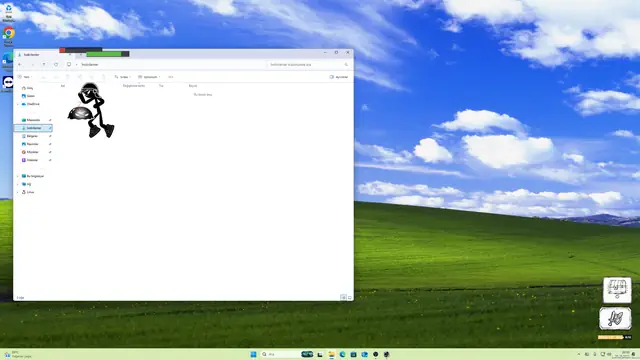Screen dimensions: 640x360
Task: Open the Görünüm view dropdown
Action: click(x=149, y=77)
